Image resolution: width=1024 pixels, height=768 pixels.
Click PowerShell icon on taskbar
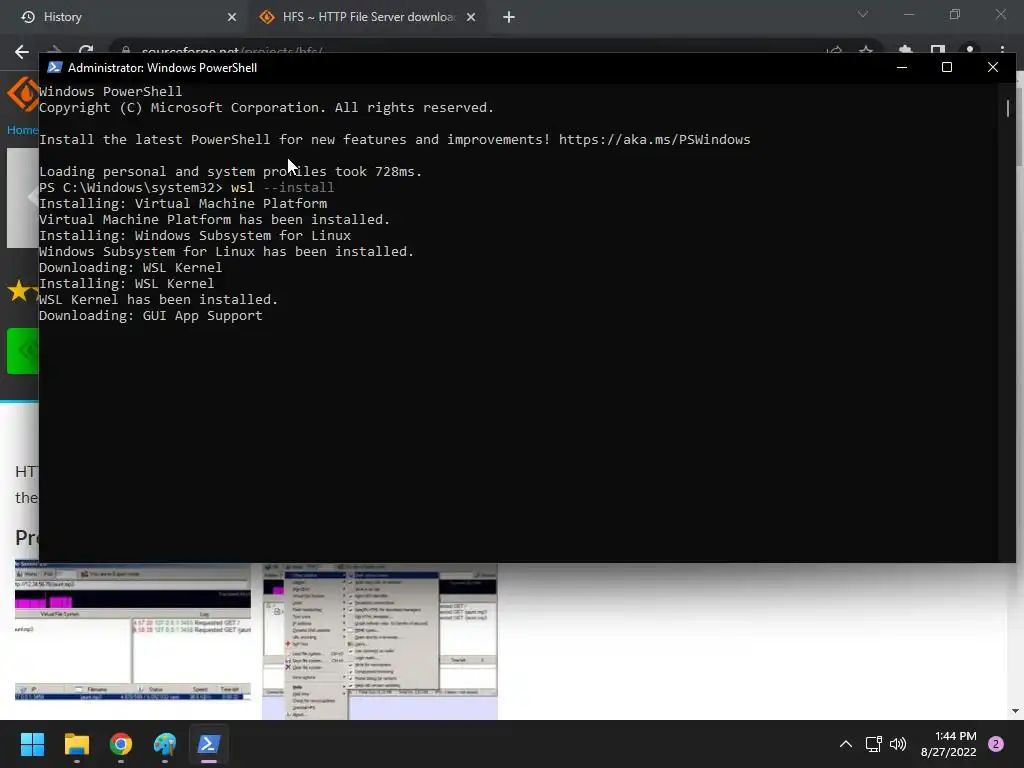click(x=209, y=744)
